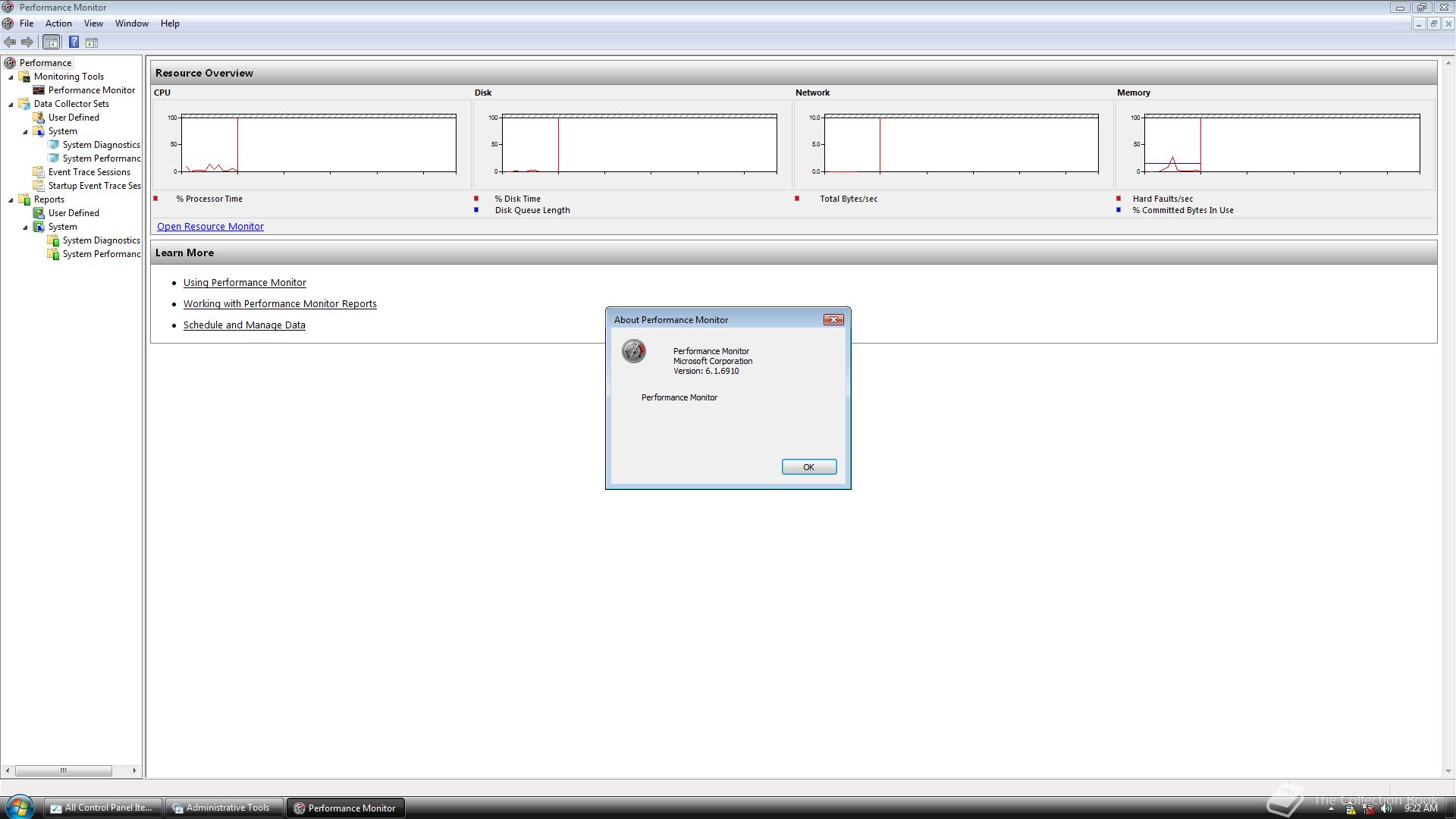
Task: Click the Forward arrow in the toolbar
Action: (27, 42)
